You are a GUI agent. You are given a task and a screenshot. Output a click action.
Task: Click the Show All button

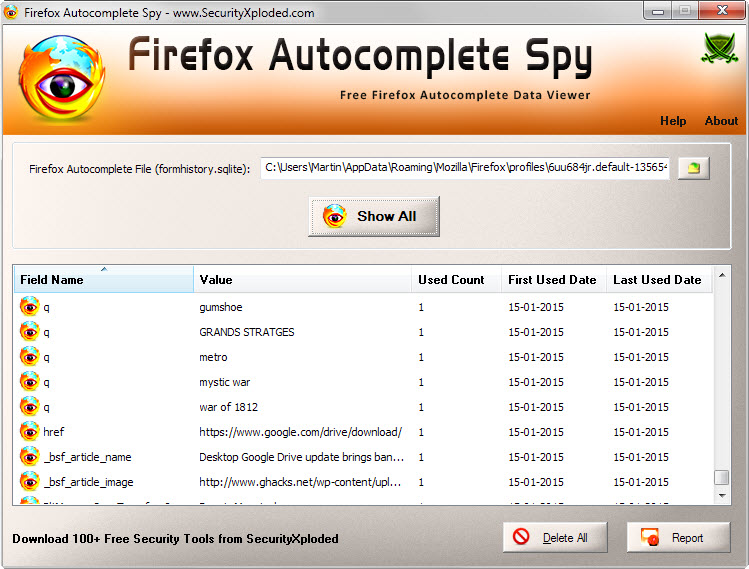374,216
